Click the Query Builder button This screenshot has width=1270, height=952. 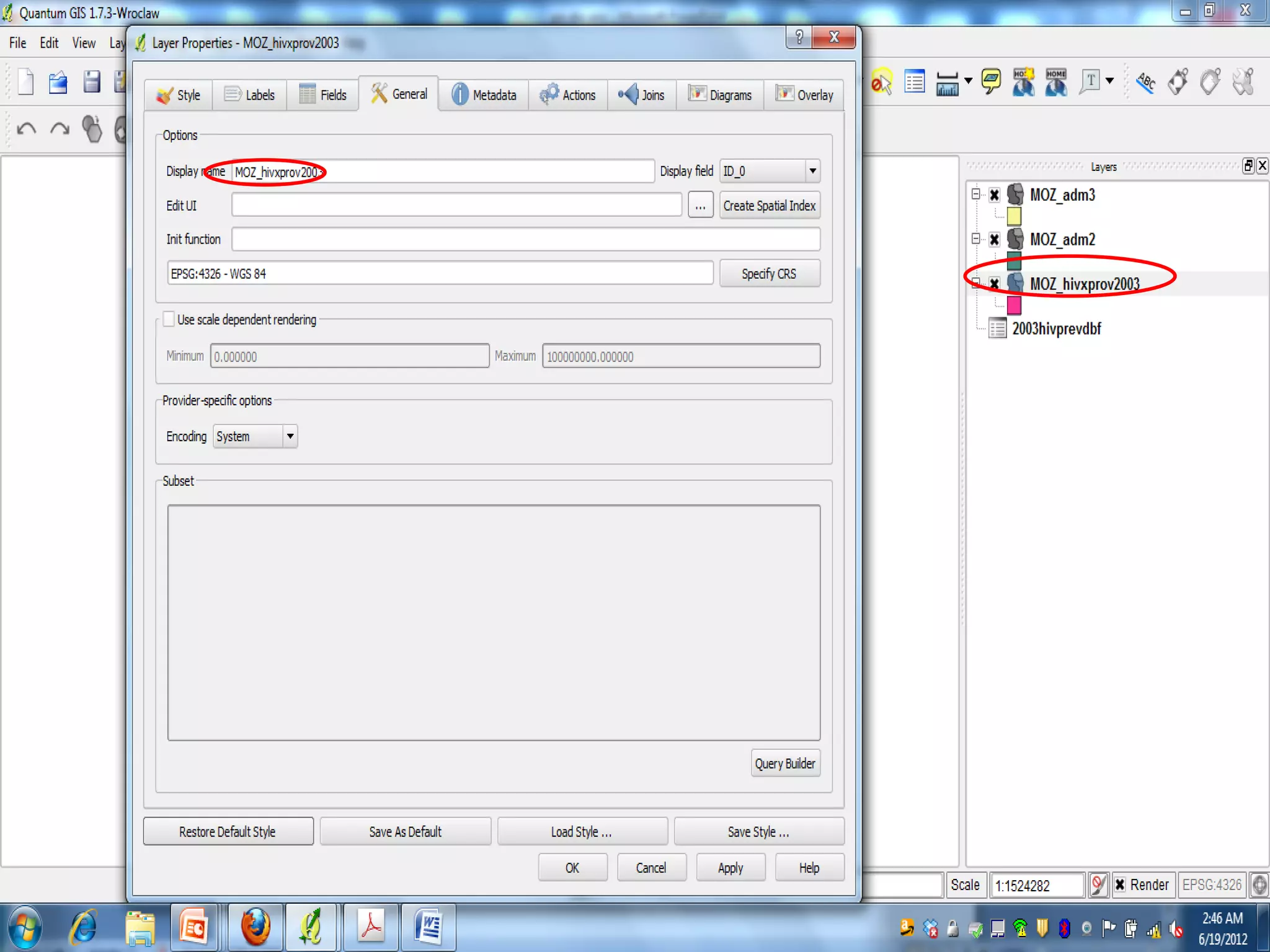coord(785,764)
